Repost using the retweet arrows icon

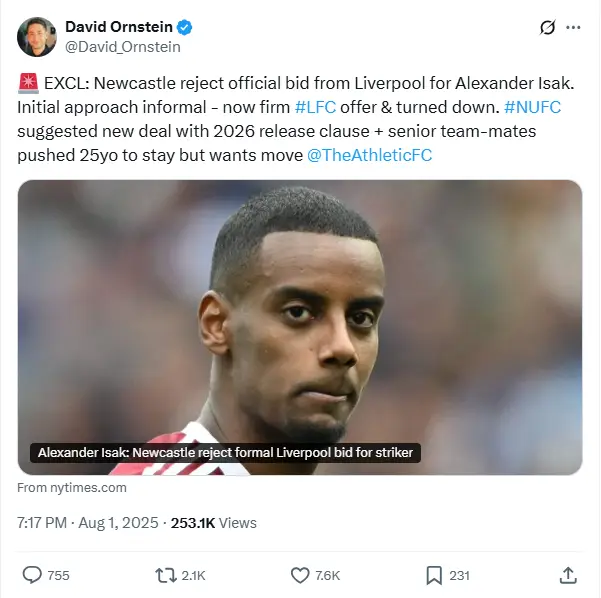(x=166, y=575)
